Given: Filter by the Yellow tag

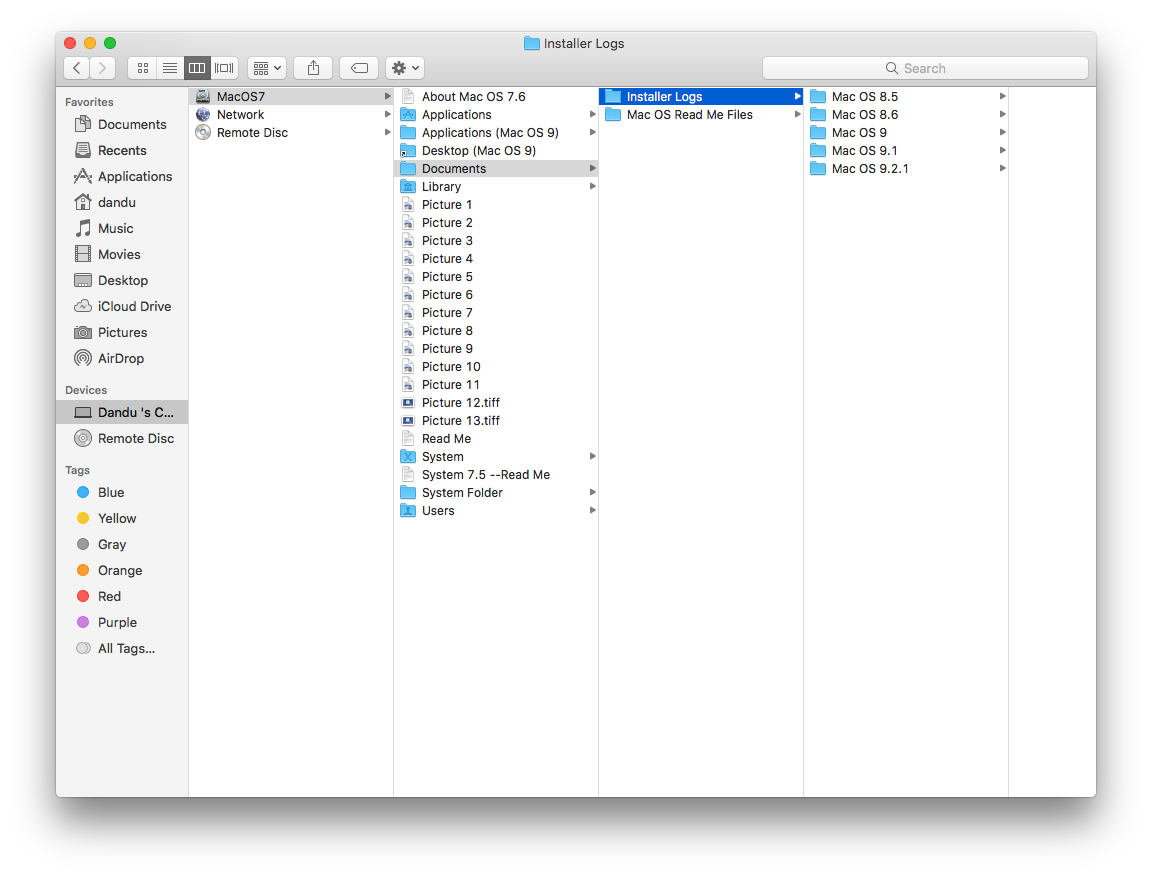Looking at the screenshot, I should pyautogui.click(x=122, y=519).
